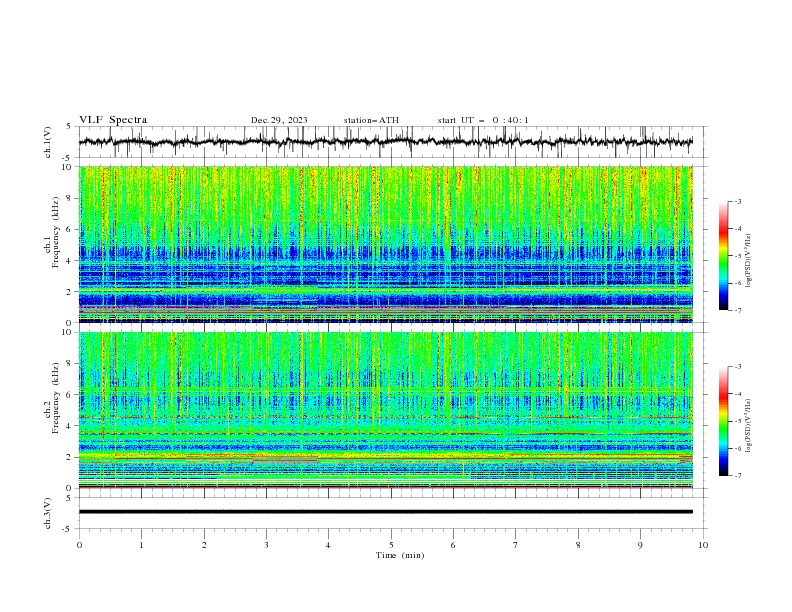Click the "4" kHz tick of ch.2 spectrogram

click(x=71, y=426)
